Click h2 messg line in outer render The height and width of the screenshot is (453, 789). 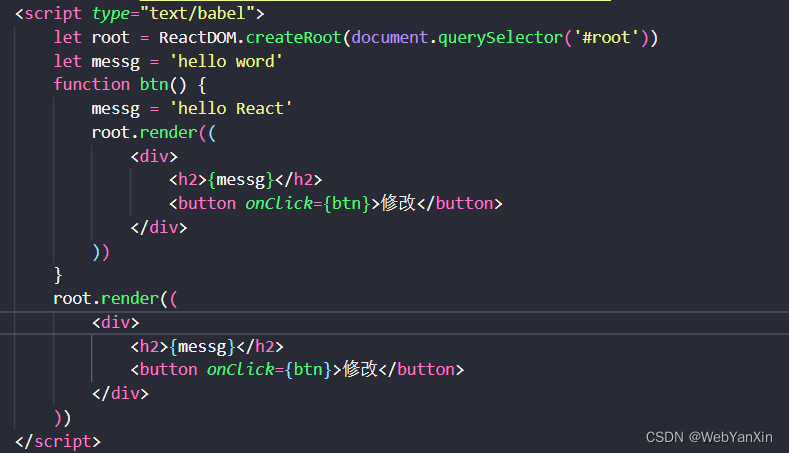click(207, 346)
